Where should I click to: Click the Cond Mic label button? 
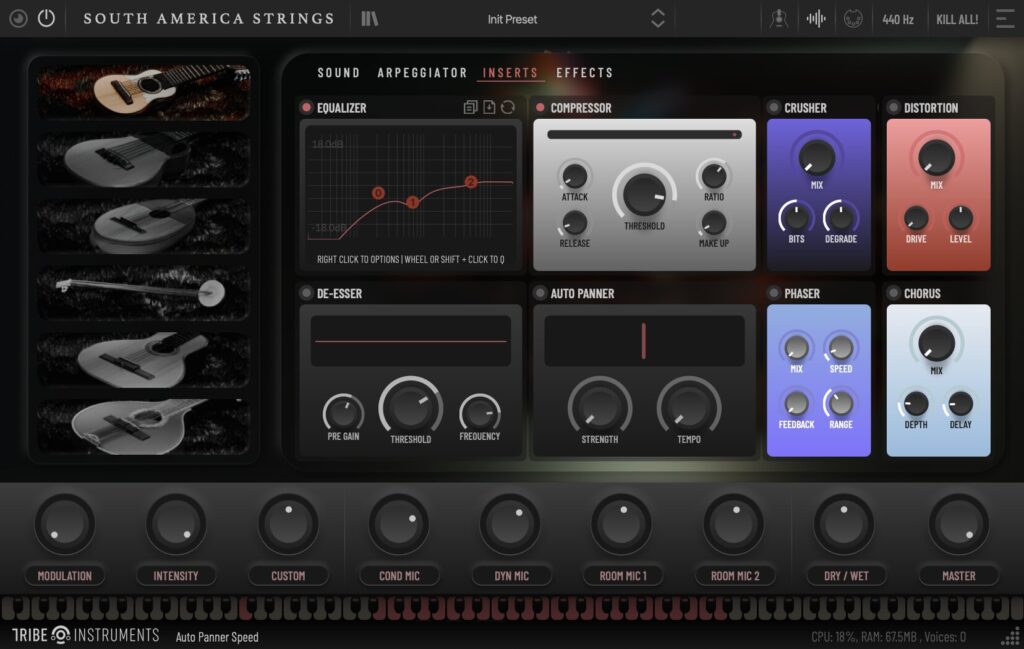(399, 576)
